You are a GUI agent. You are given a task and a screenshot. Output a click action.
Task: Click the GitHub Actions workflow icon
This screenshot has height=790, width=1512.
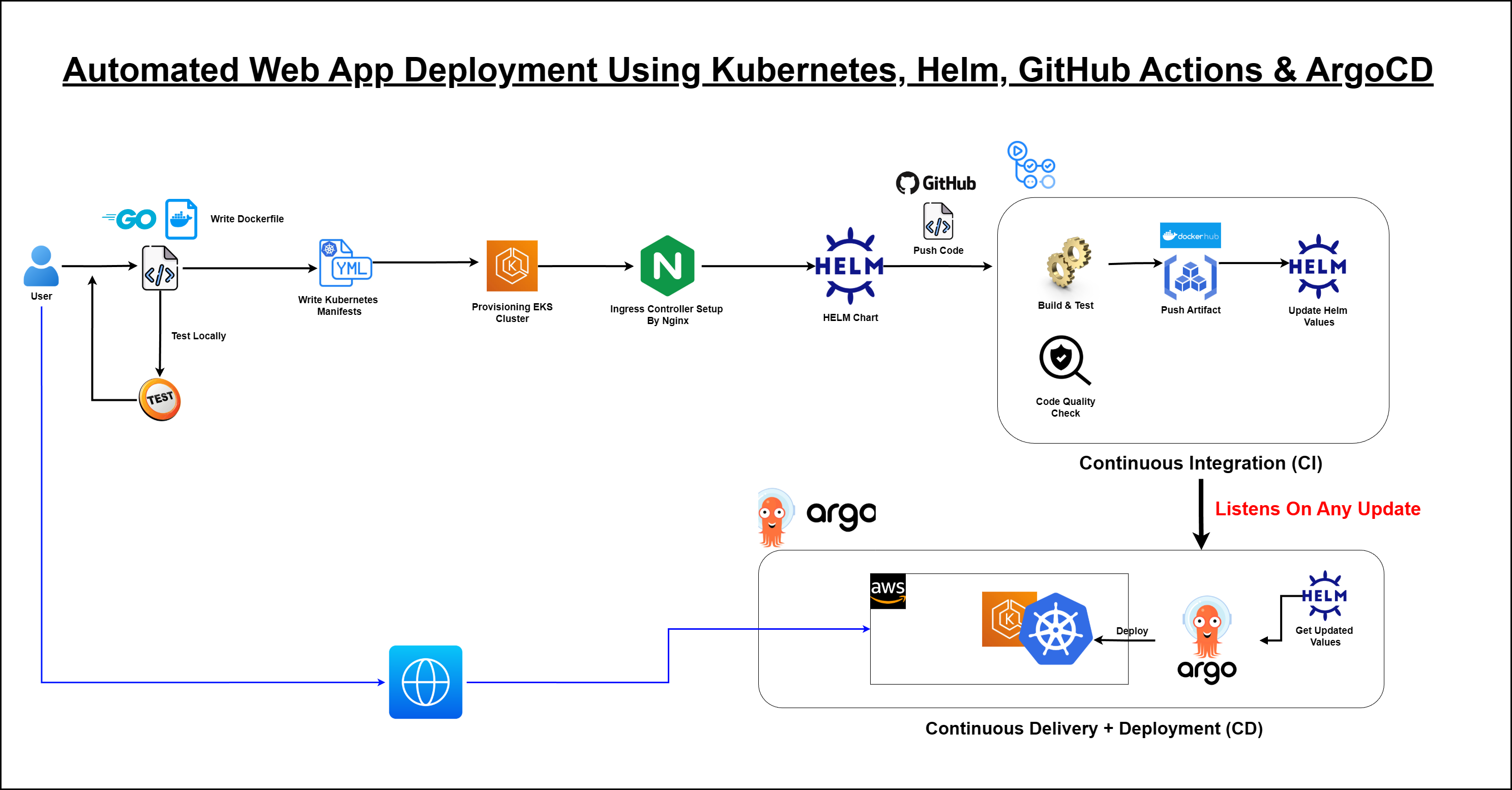tap(1031, 165)
